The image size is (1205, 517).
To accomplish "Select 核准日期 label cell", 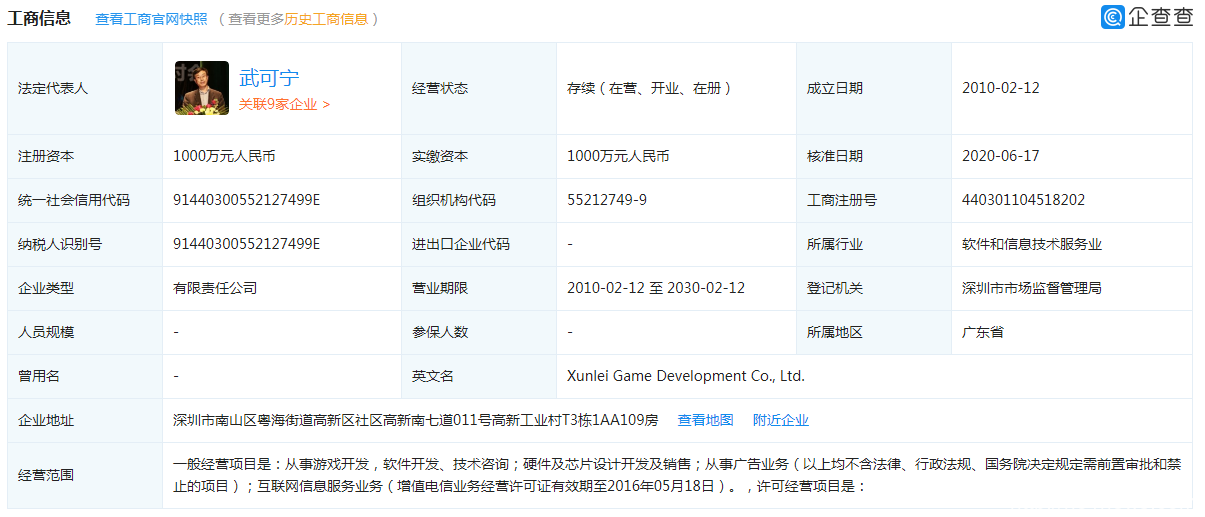I will pos(874,156).
